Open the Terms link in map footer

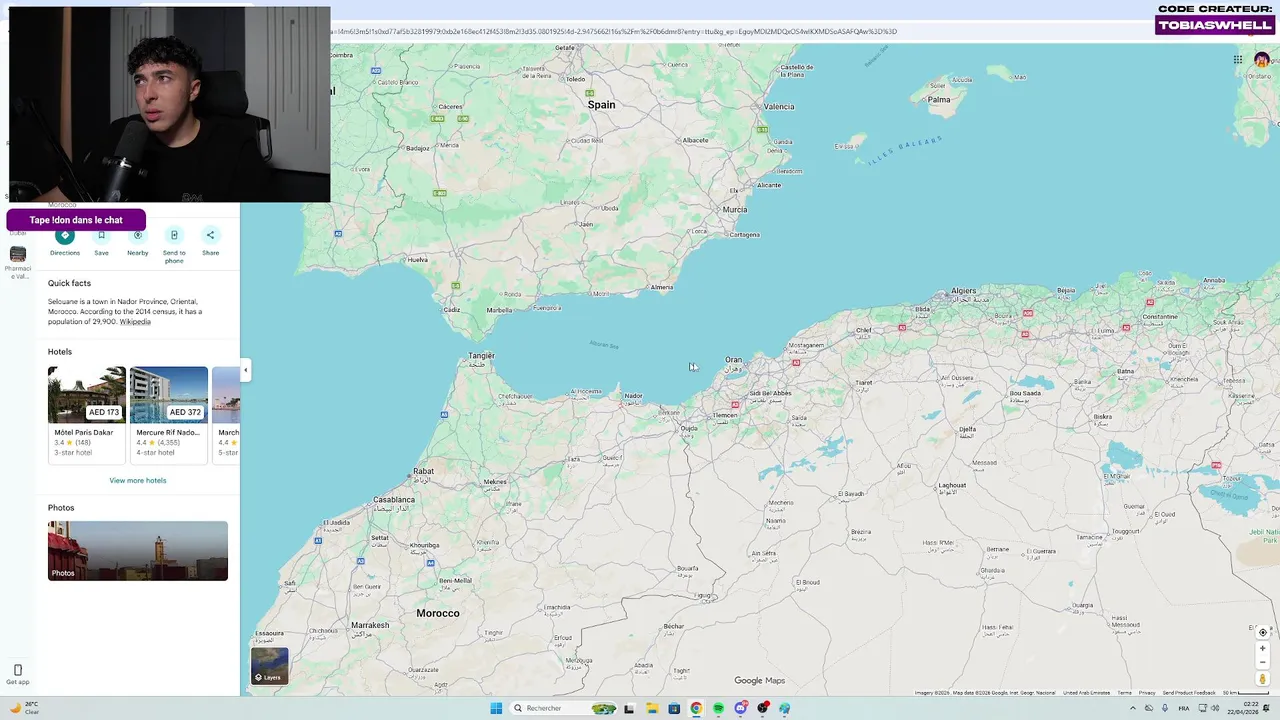[x=1124, y=692]
